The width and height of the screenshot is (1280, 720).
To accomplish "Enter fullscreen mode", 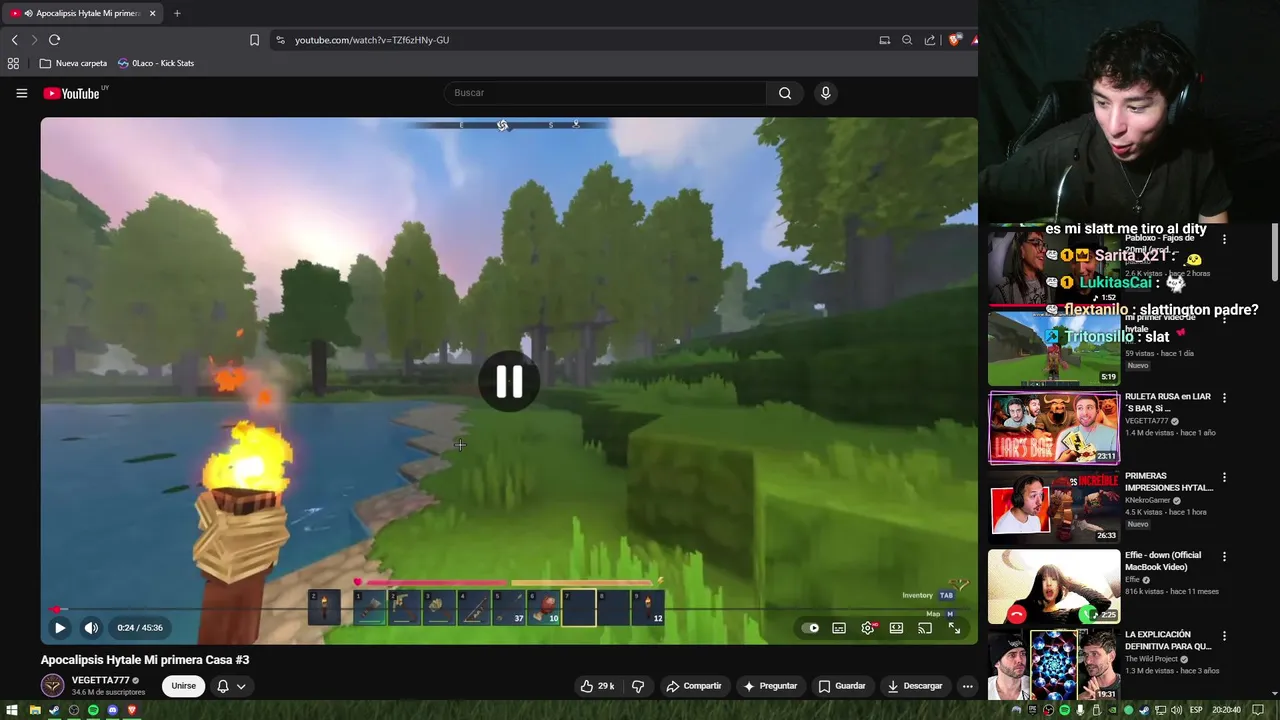I will click(954, 628).
